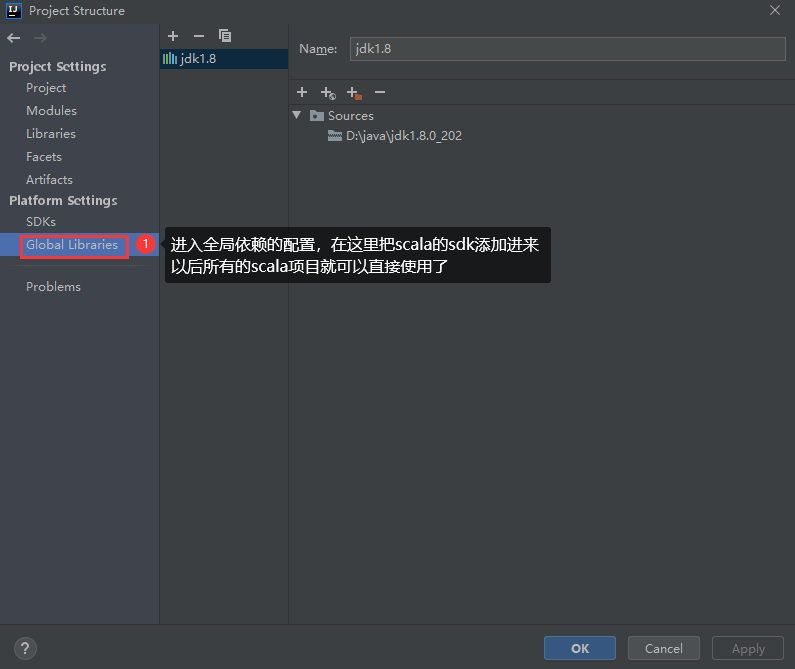Click the OK button
The image size is (795, 669).
pos(580,648)
